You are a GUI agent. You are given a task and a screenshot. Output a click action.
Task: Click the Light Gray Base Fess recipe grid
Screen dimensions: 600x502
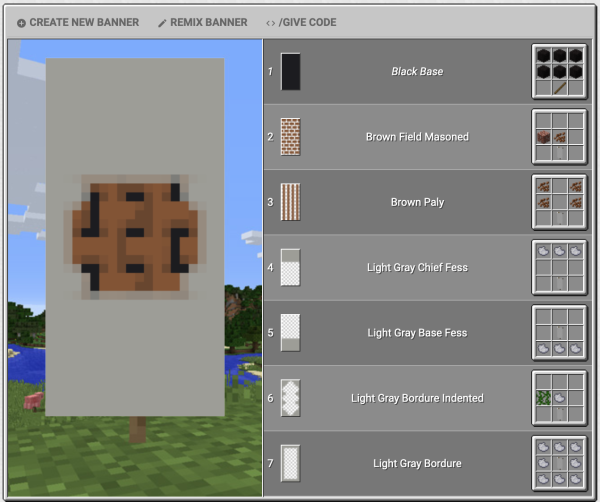(556, 333)
